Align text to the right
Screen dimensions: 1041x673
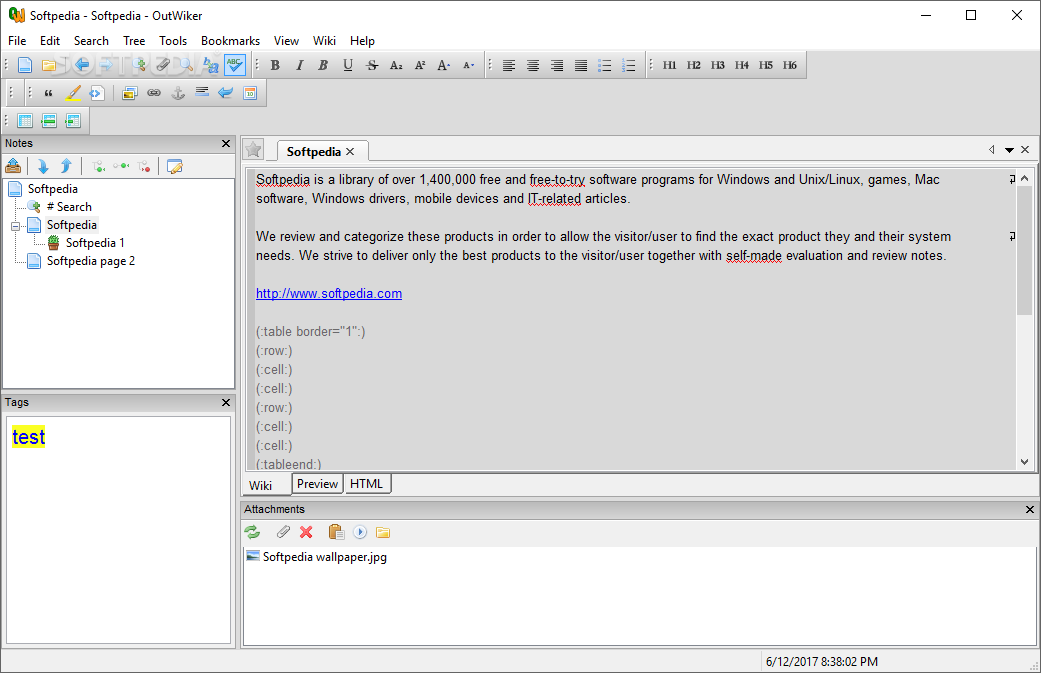coord(557,65)
